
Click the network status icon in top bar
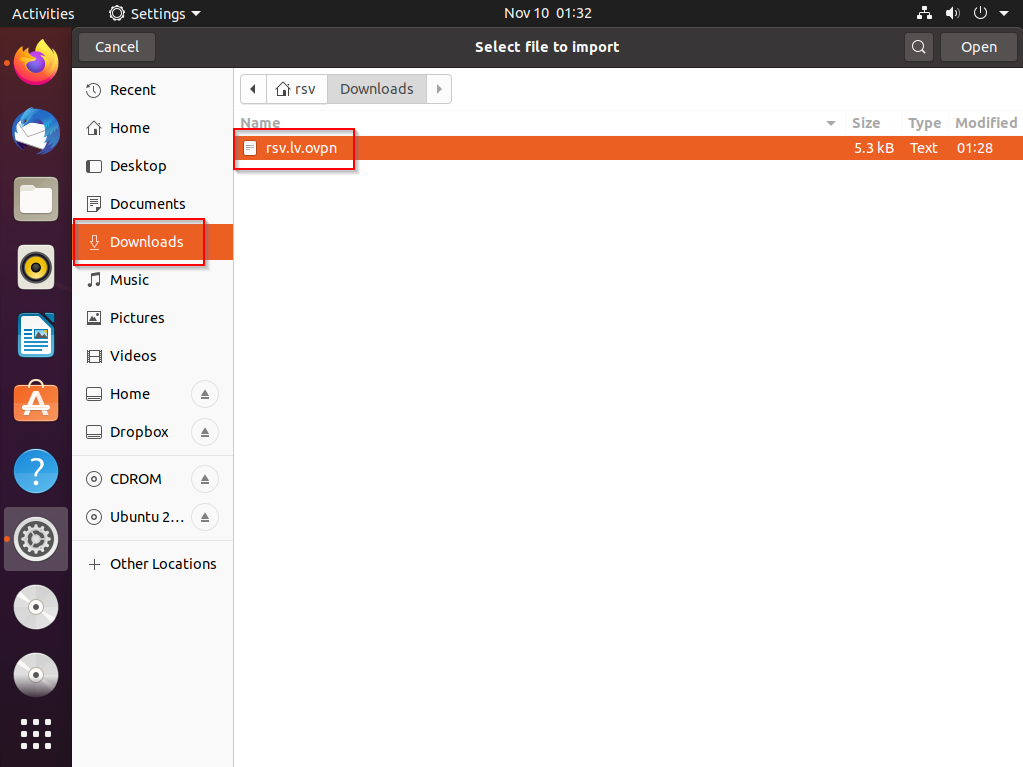point(924,13)
